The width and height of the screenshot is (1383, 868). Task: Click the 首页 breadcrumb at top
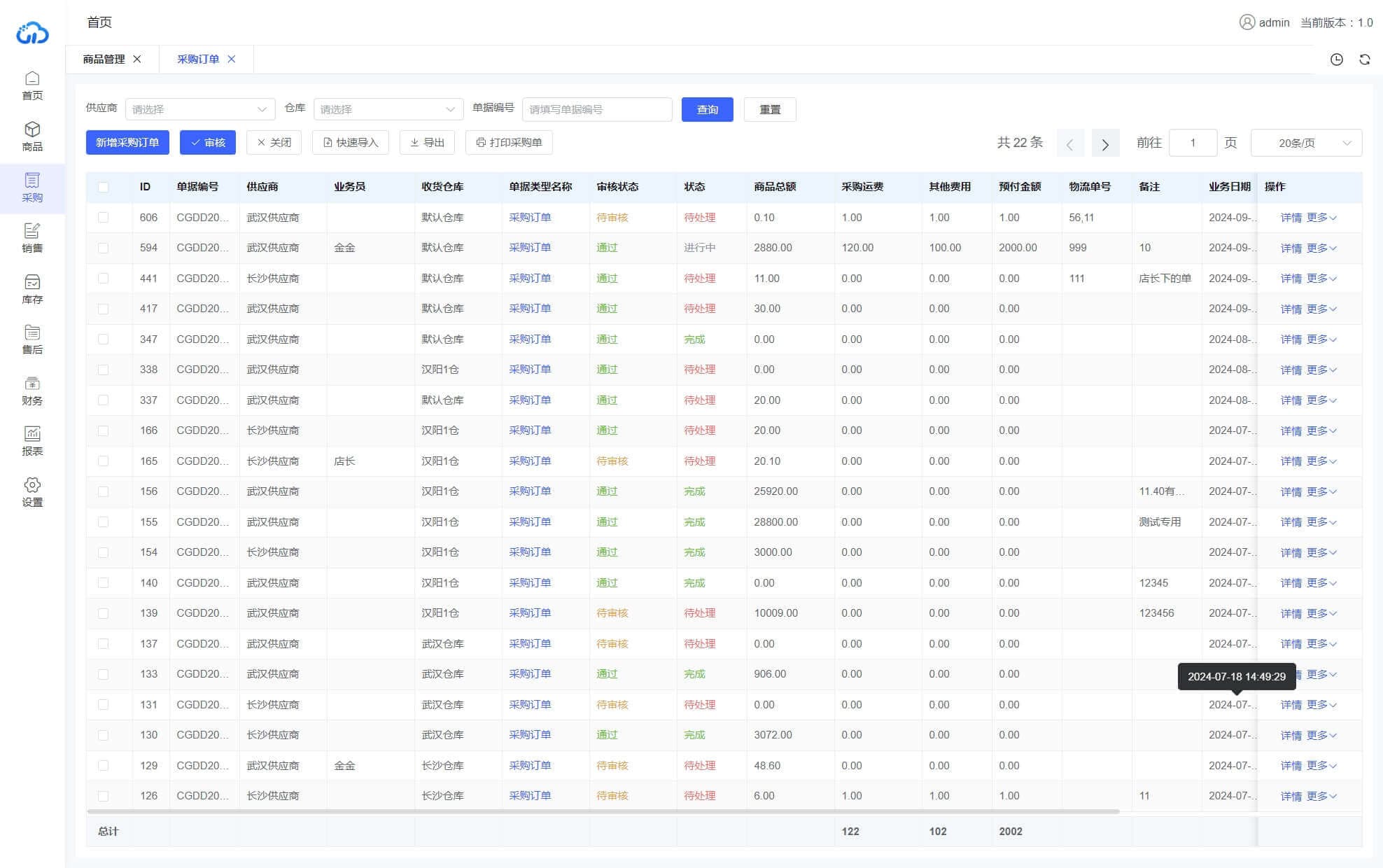[x=99, y=22]
